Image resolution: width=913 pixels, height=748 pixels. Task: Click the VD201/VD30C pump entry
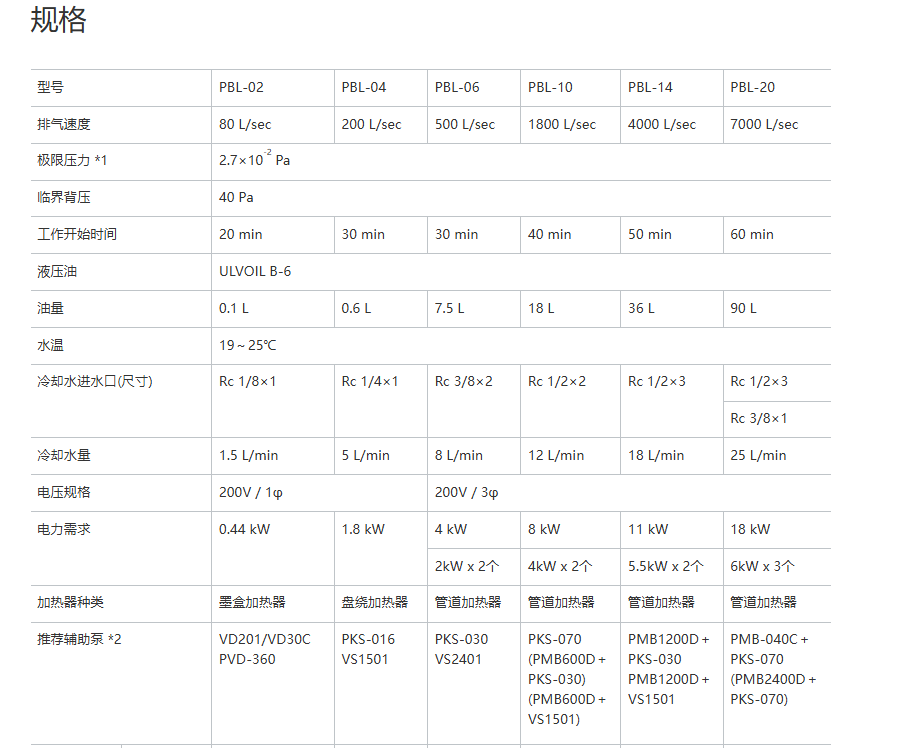(265, 639)
